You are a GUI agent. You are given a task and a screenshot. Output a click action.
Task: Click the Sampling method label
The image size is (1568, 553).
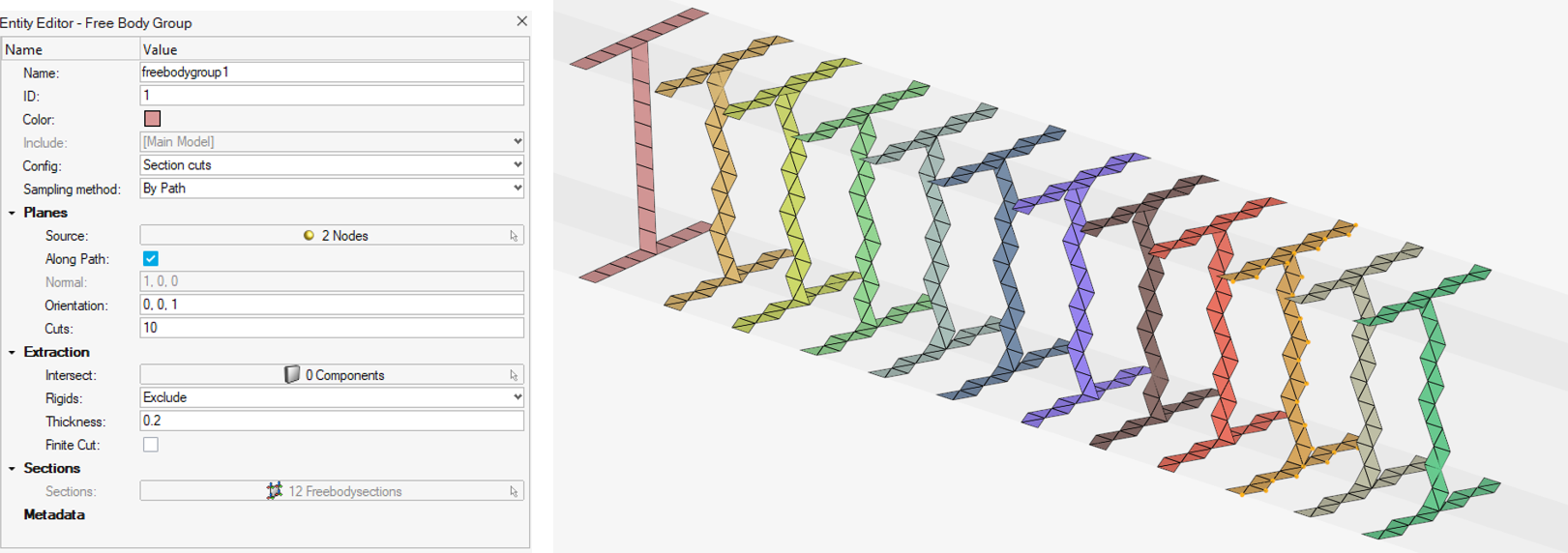pyautogui.click(x=72, y=189)
